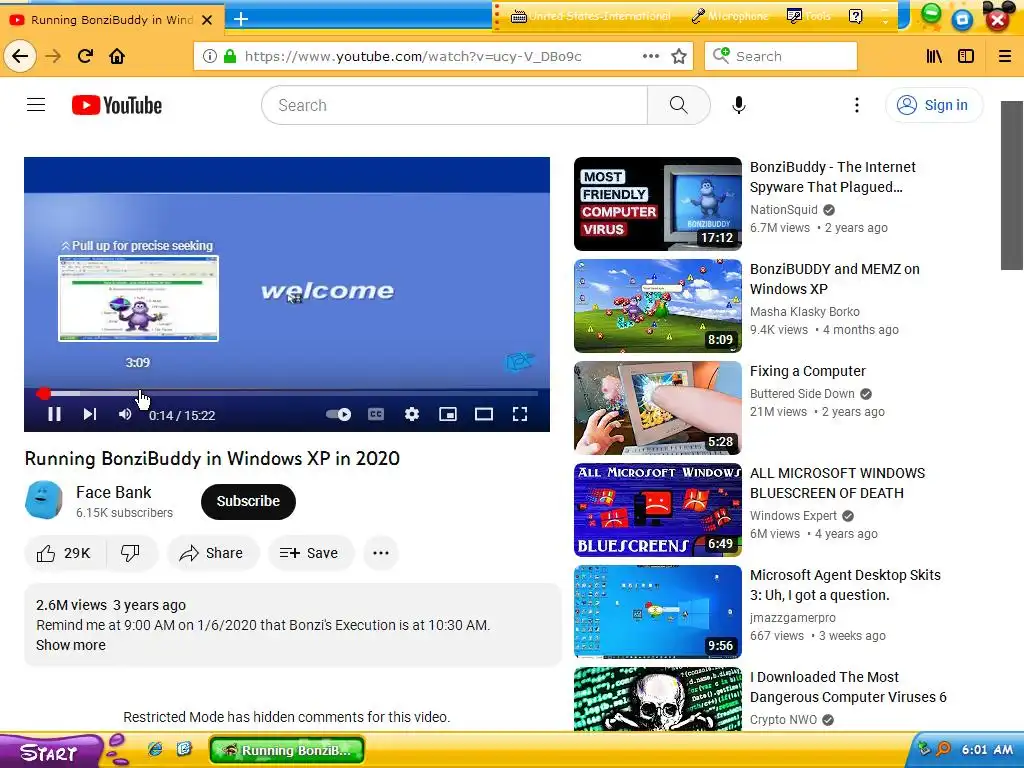Open the Fixing a Computer video thumbnail
This screenshot has height=768, width=1024.
click(658, 408)
